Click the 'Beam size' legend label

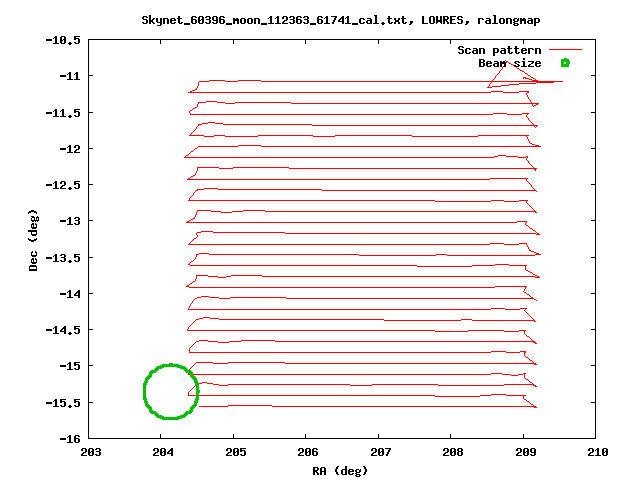click(510, 63)
